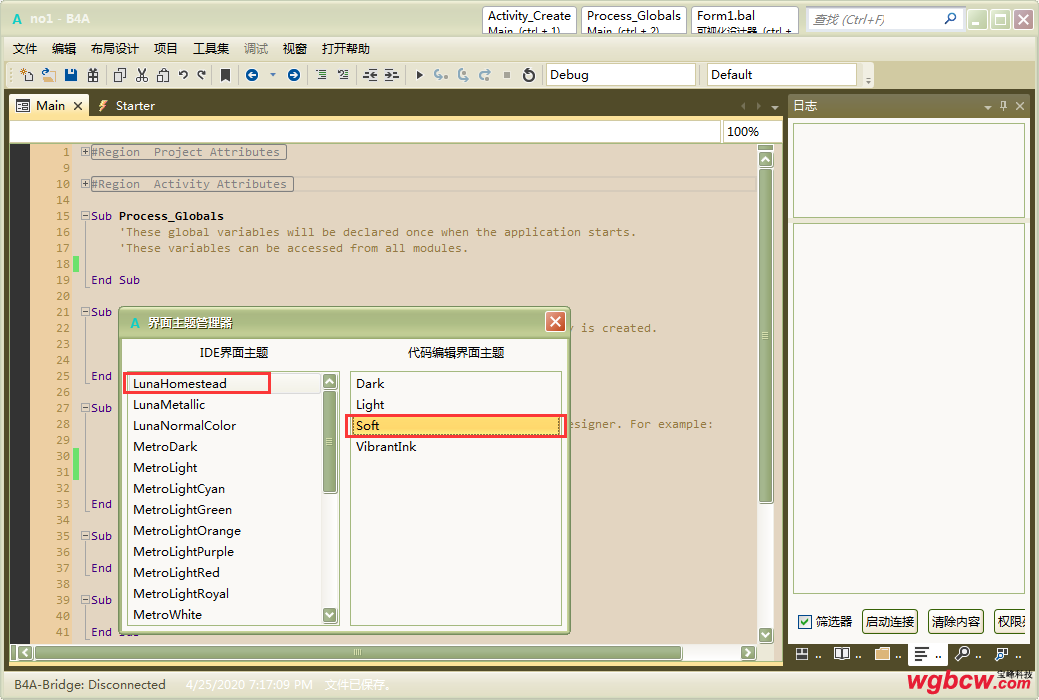Click the Stop debugging square icon

[x=507, y=75]
